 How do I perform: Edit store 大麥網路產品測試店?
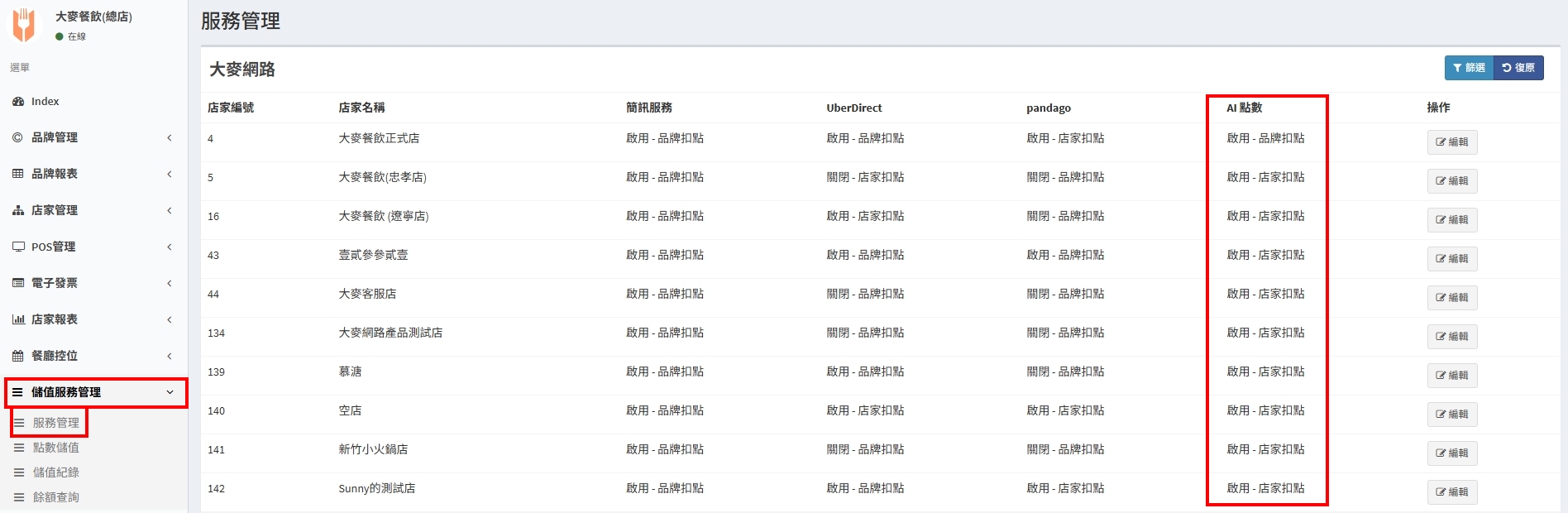(x=1452, y=337)
